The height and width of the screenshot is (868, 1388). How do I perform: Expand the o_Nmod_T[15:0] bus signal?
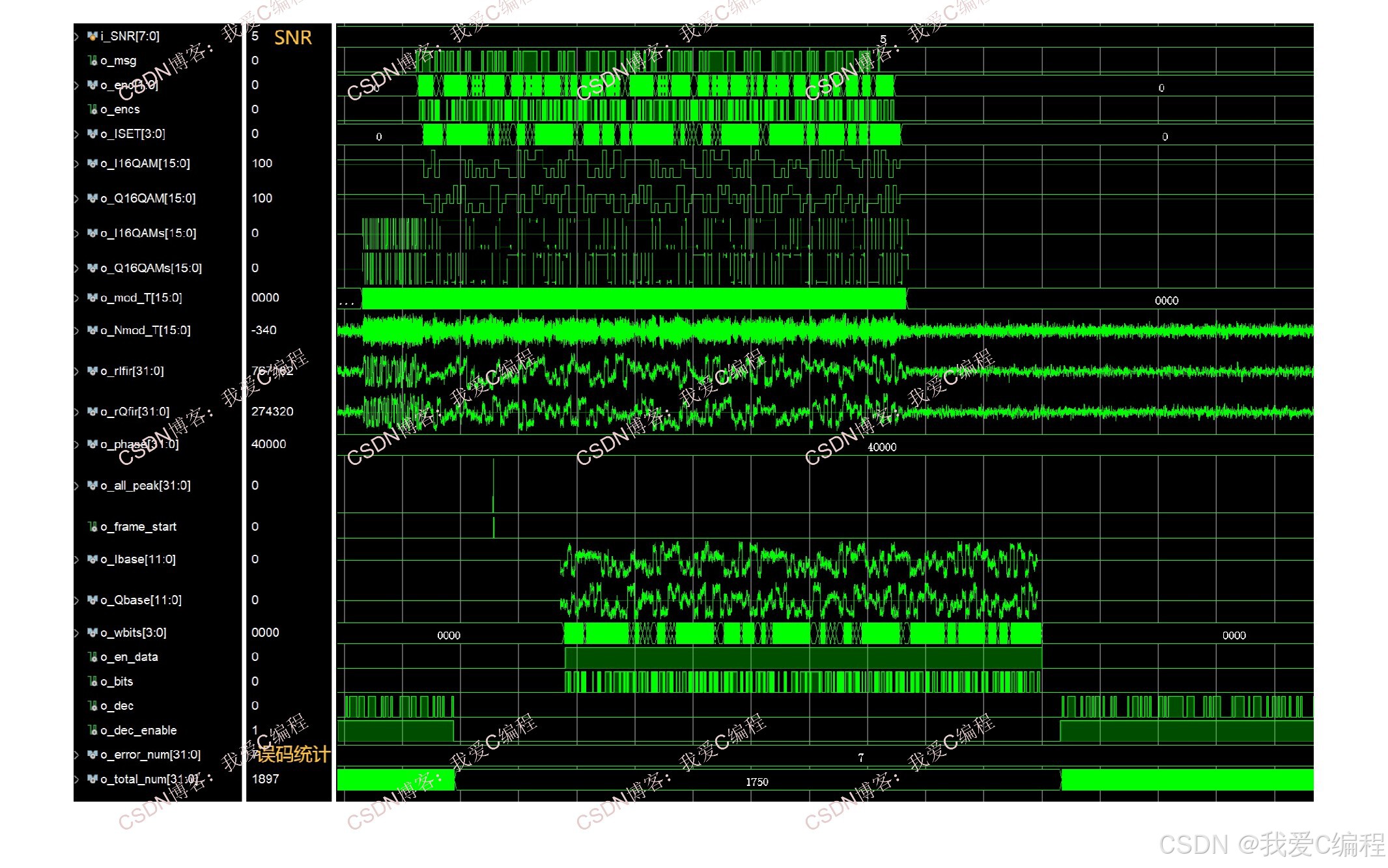click(77, 331)
